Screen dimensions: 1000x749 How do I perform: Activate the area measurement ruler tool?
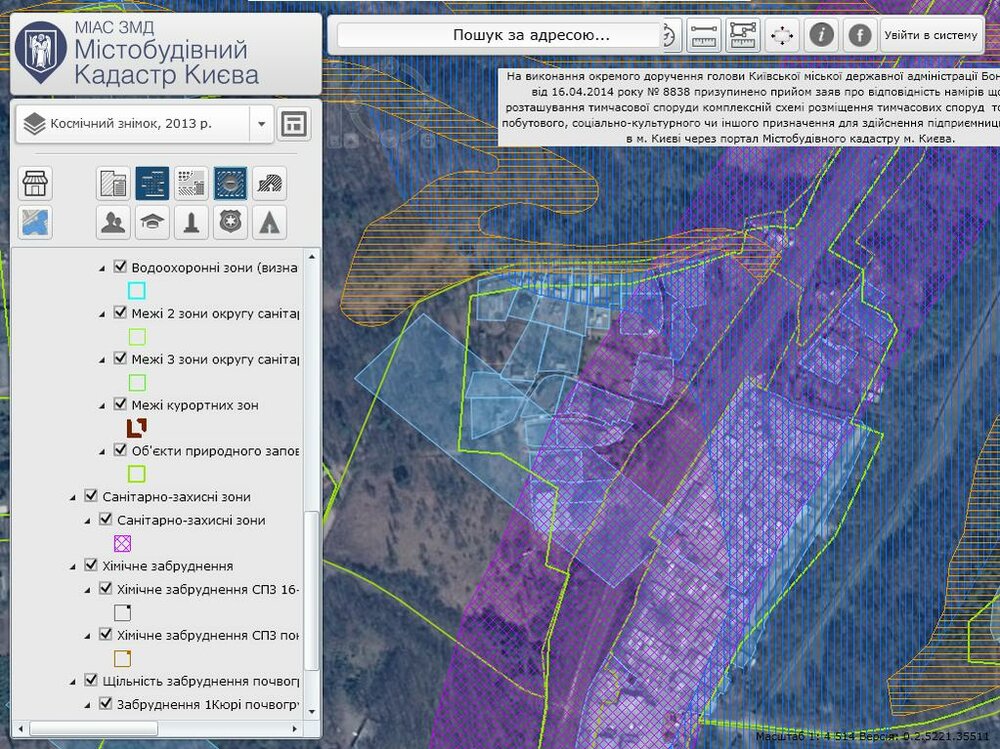click(743, 36)
